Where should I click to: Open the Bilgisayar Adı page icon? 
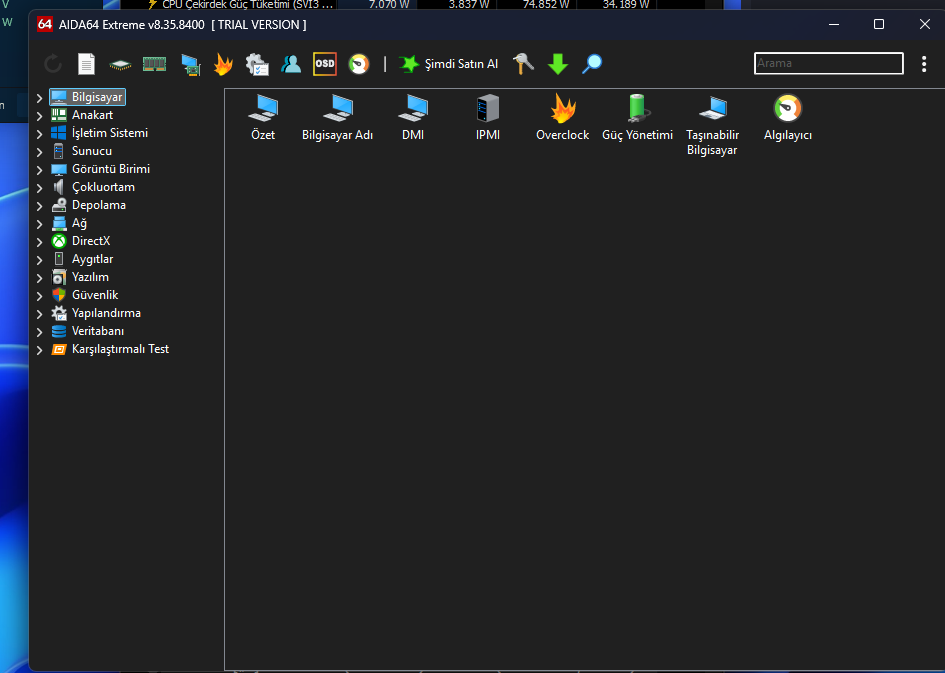(338, 118)
